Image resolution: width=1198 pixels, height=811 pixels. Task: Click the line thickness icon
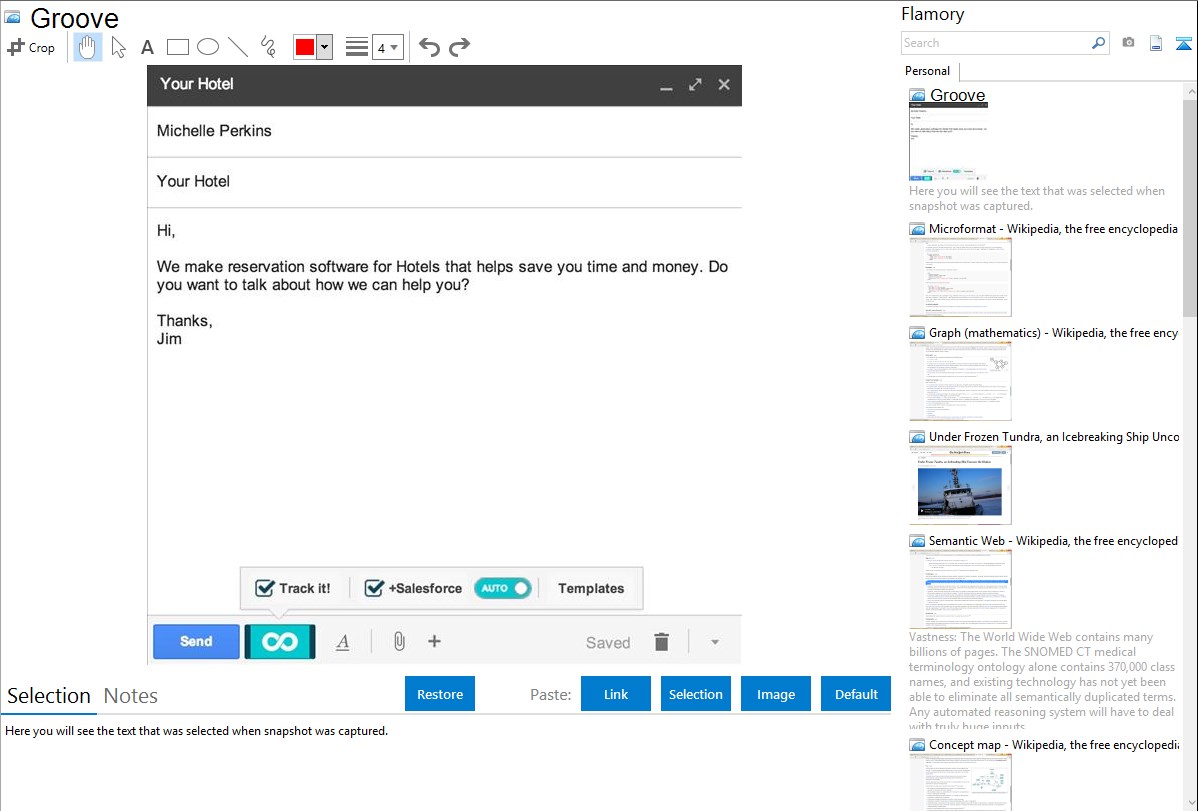(x=357, y=47)
